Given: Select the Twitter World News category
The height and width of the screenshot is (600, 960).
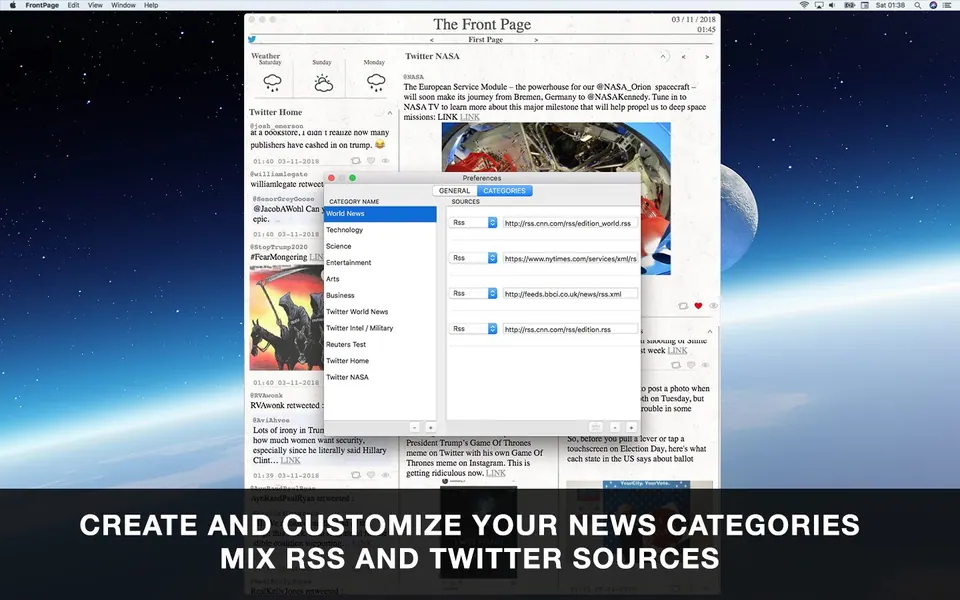Looking at the screenshot, I should [x=380, y=312].
